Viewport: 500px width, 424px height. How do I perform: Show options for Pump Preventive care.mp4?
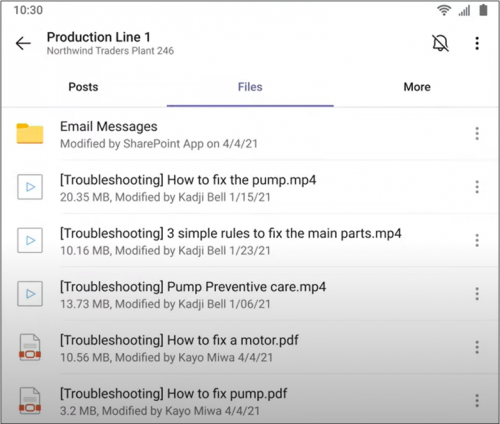pos(477,294)
